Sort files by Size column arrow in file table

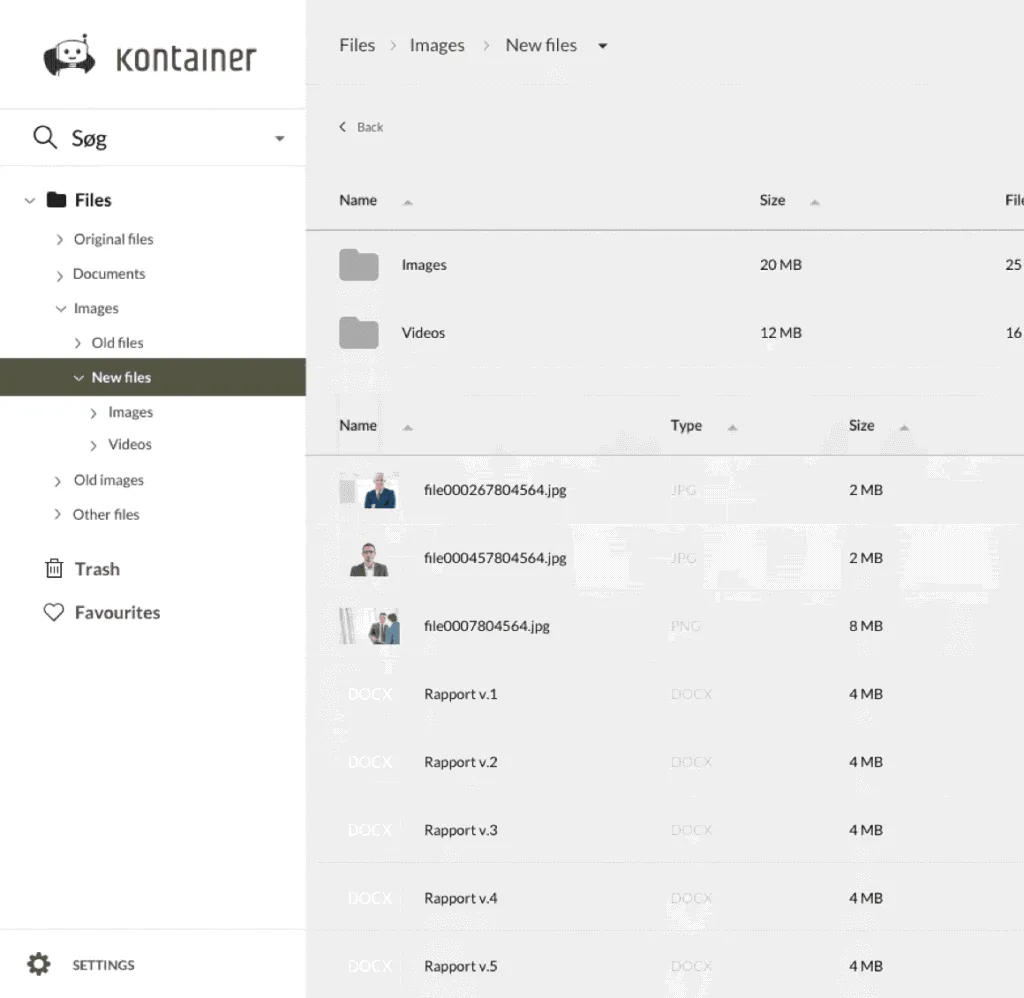pyautogui.click(x=904, y=428)
